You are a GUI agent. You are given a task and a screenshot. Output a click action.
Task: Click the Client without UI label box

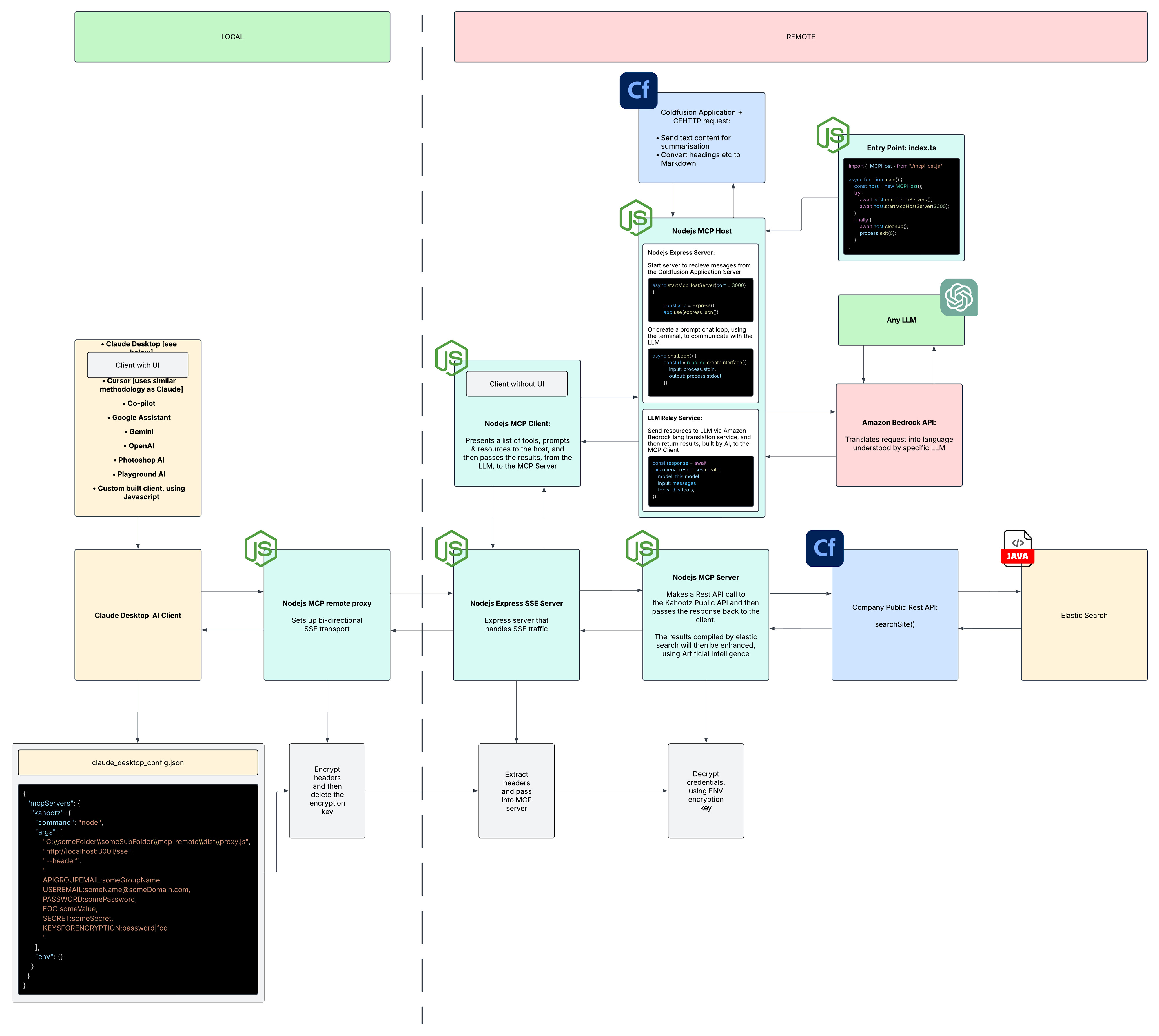(x=516, y=384)
